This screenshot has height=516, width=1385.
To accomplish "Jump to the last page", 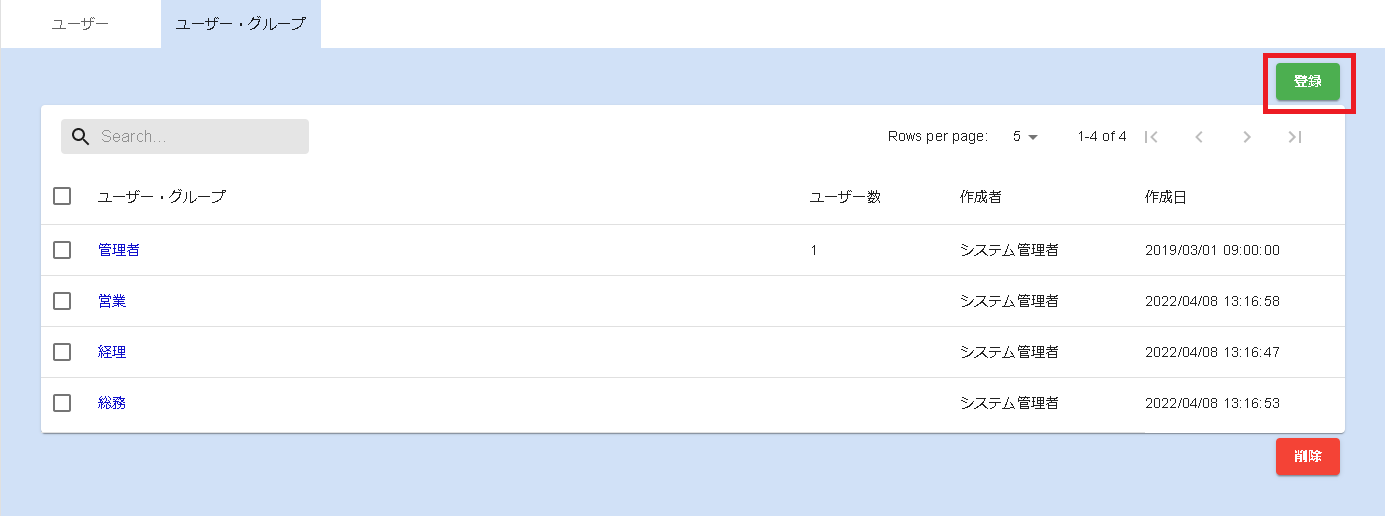I will tap(1295, 137).
